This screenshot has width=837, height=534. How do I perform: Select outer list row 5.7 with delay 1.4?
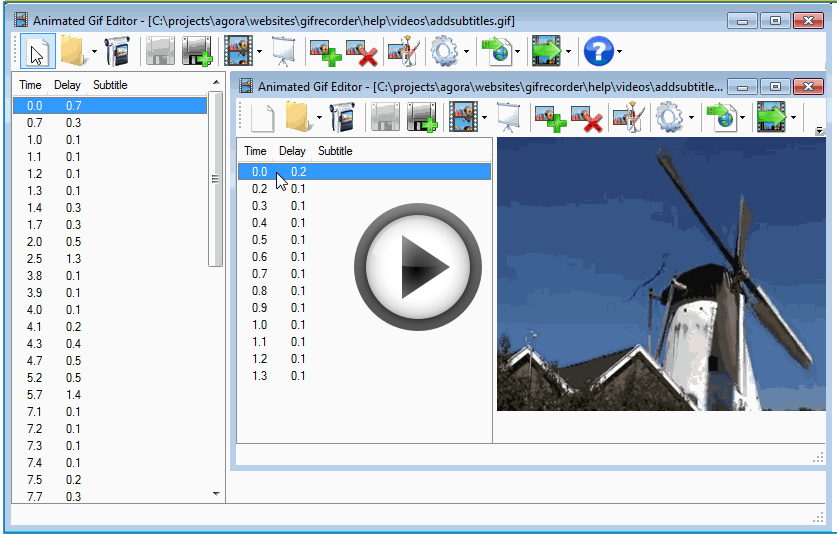coord(110,395)
